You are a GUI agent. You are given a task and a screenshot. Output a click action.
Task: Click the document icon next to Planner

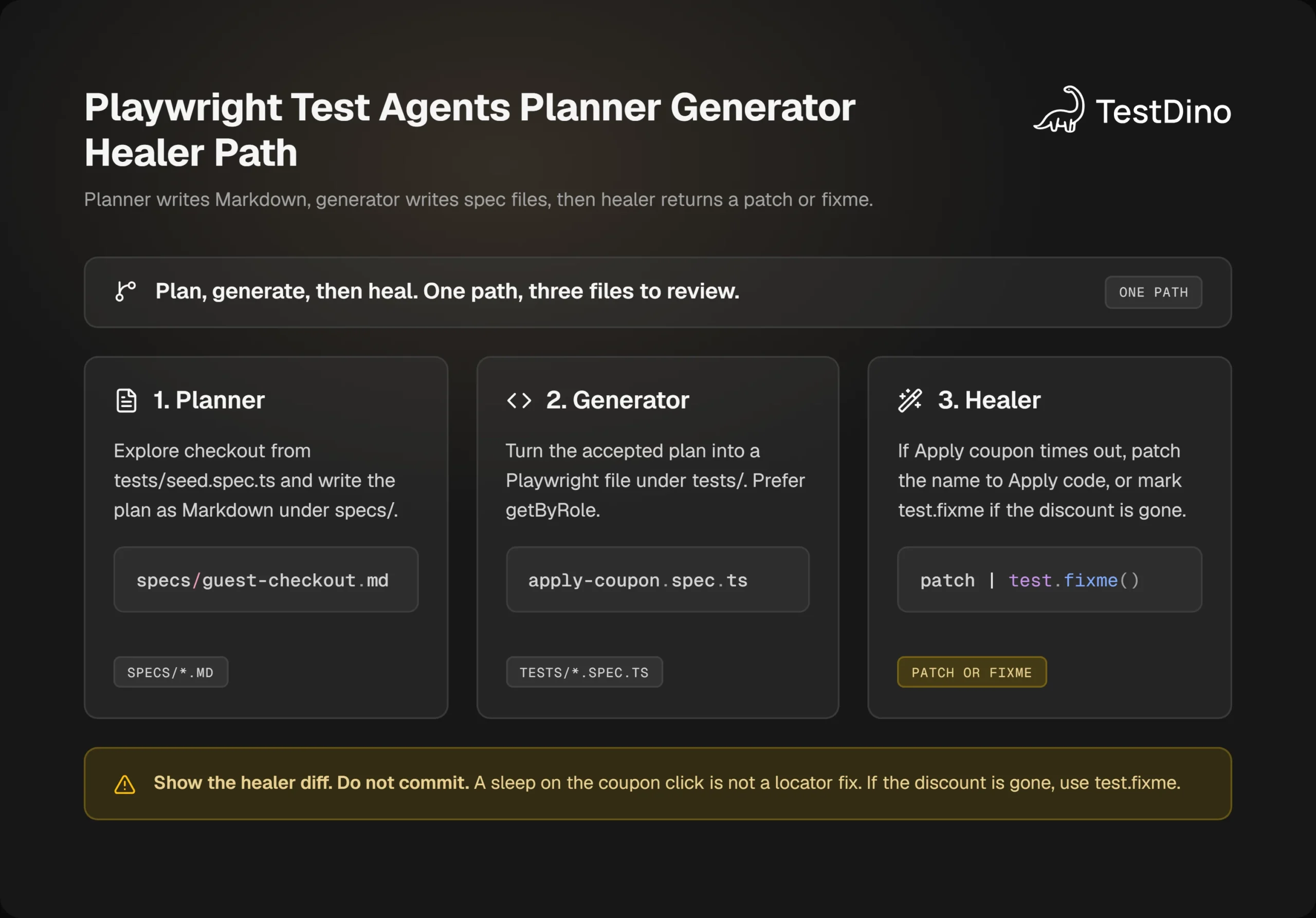[x=126, y=400]
